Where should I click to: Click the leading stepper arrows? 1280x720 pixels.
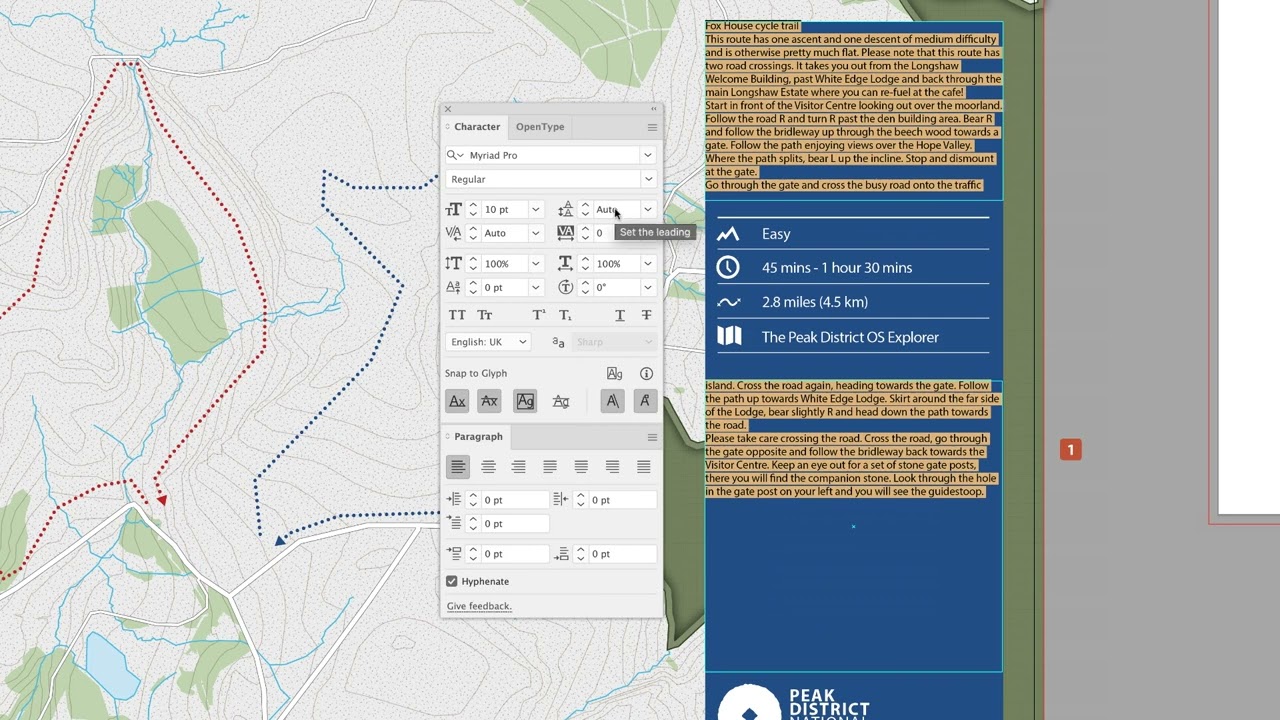(x=585, y=209)
